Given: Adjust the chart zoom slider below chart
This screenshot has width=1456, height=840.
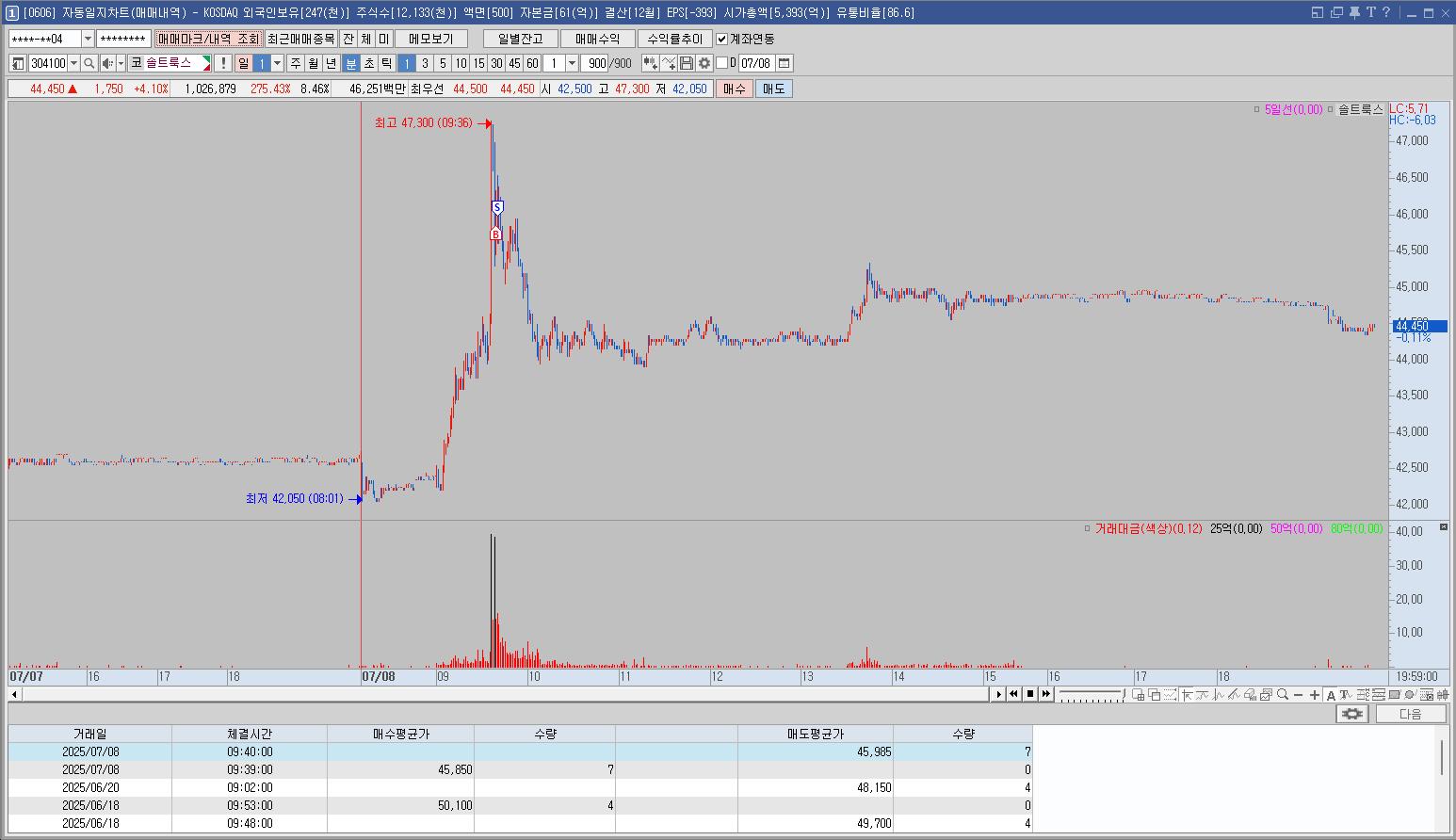Looking at the screenshot, I should click(1092, 694).
